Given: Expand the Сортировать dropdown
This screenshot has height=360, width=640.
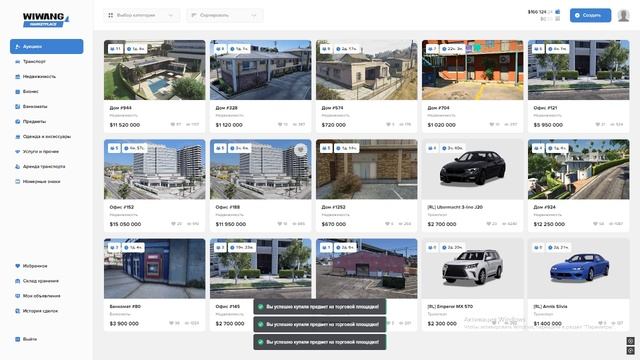Looking at the screenshot, I should [225, 16].
